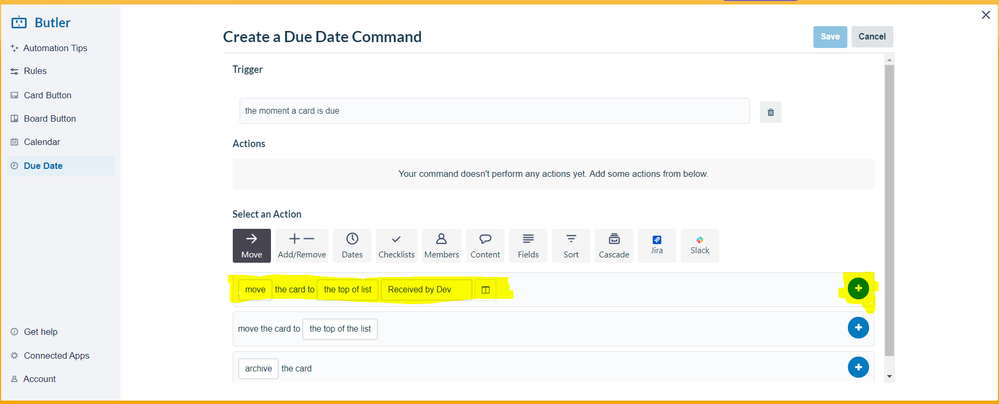Select the Due Date section

[61, 166]
